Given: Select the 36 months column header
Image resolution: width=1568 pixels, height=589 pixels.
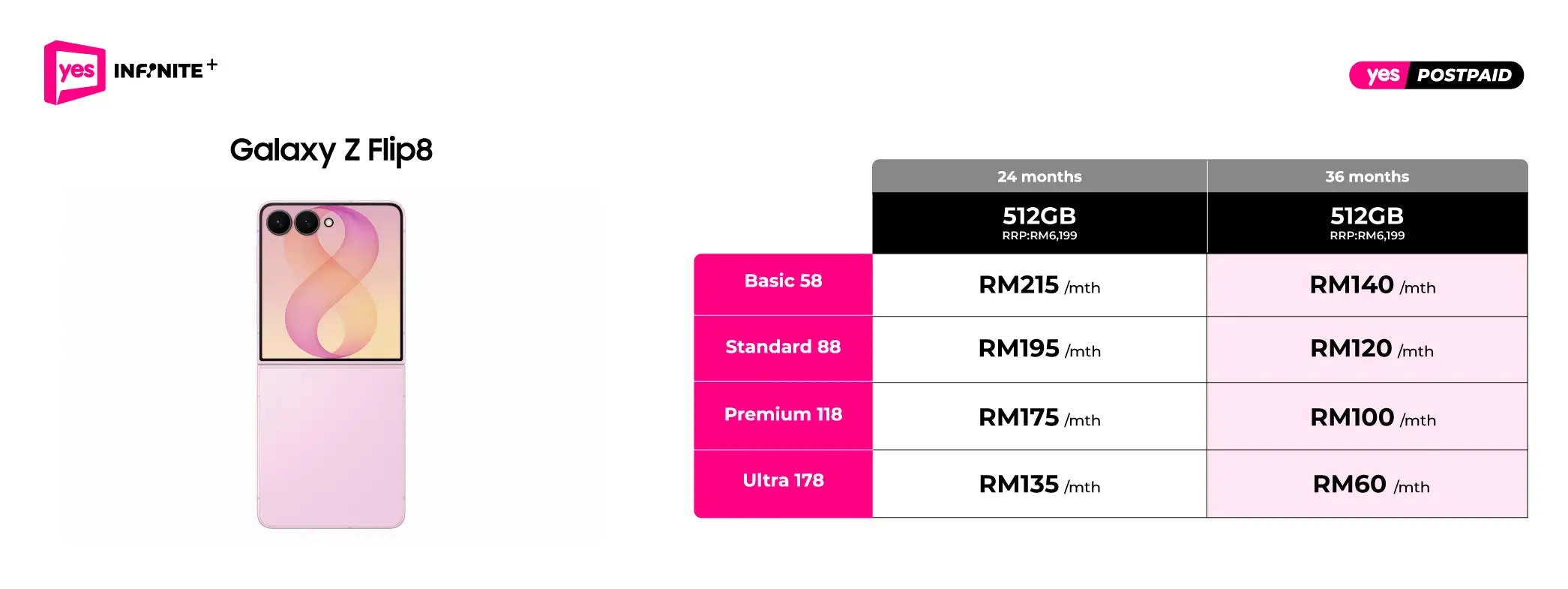Looking at the screenshot, I should tap(1367, 176).
